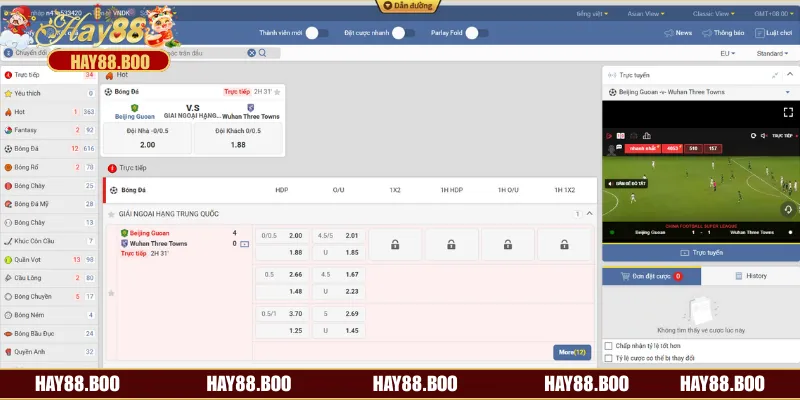The width and height of the screenshot is (800, 400).
Task: Click the More(12) button
Action: click(572, 353)
